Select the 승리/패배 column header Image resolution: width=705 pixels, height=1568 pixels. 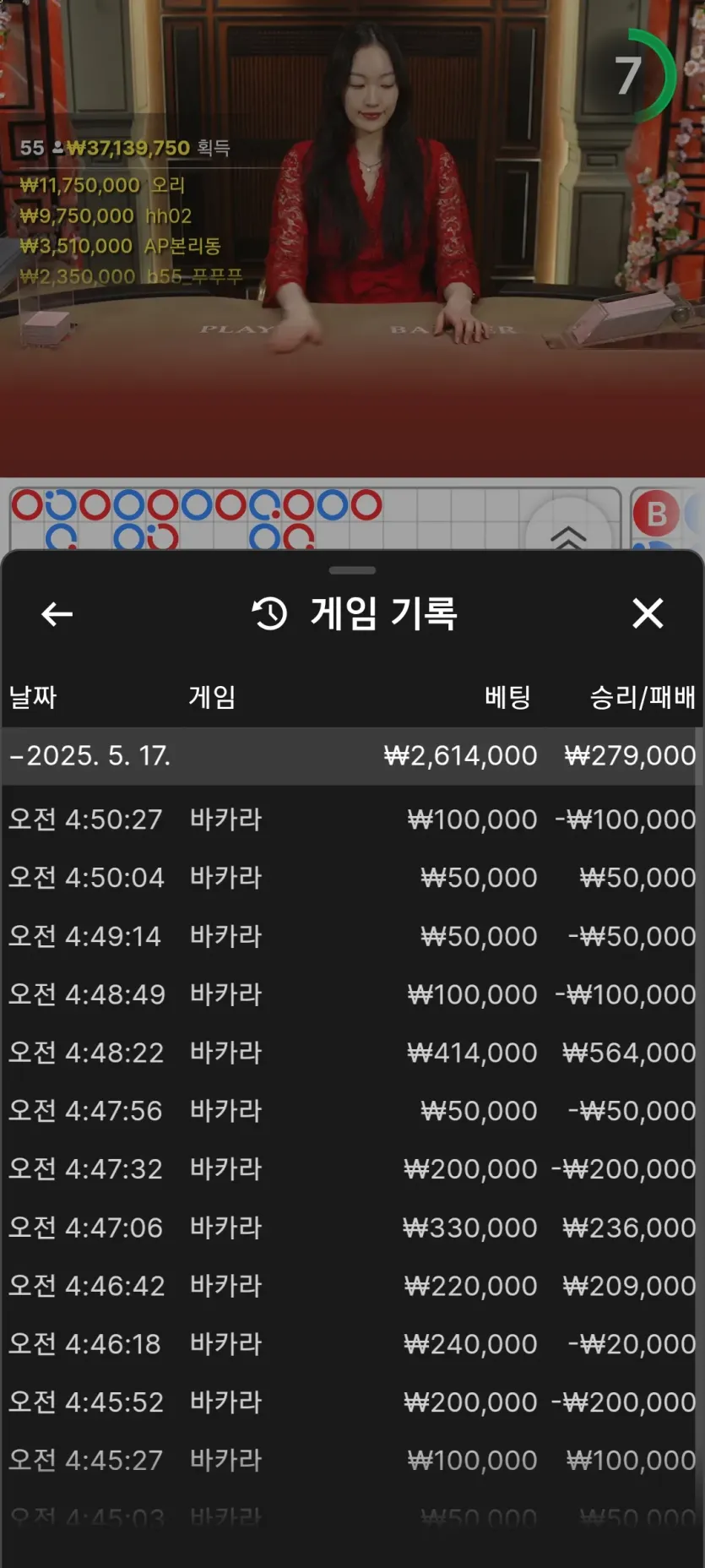tap(643, 697)
